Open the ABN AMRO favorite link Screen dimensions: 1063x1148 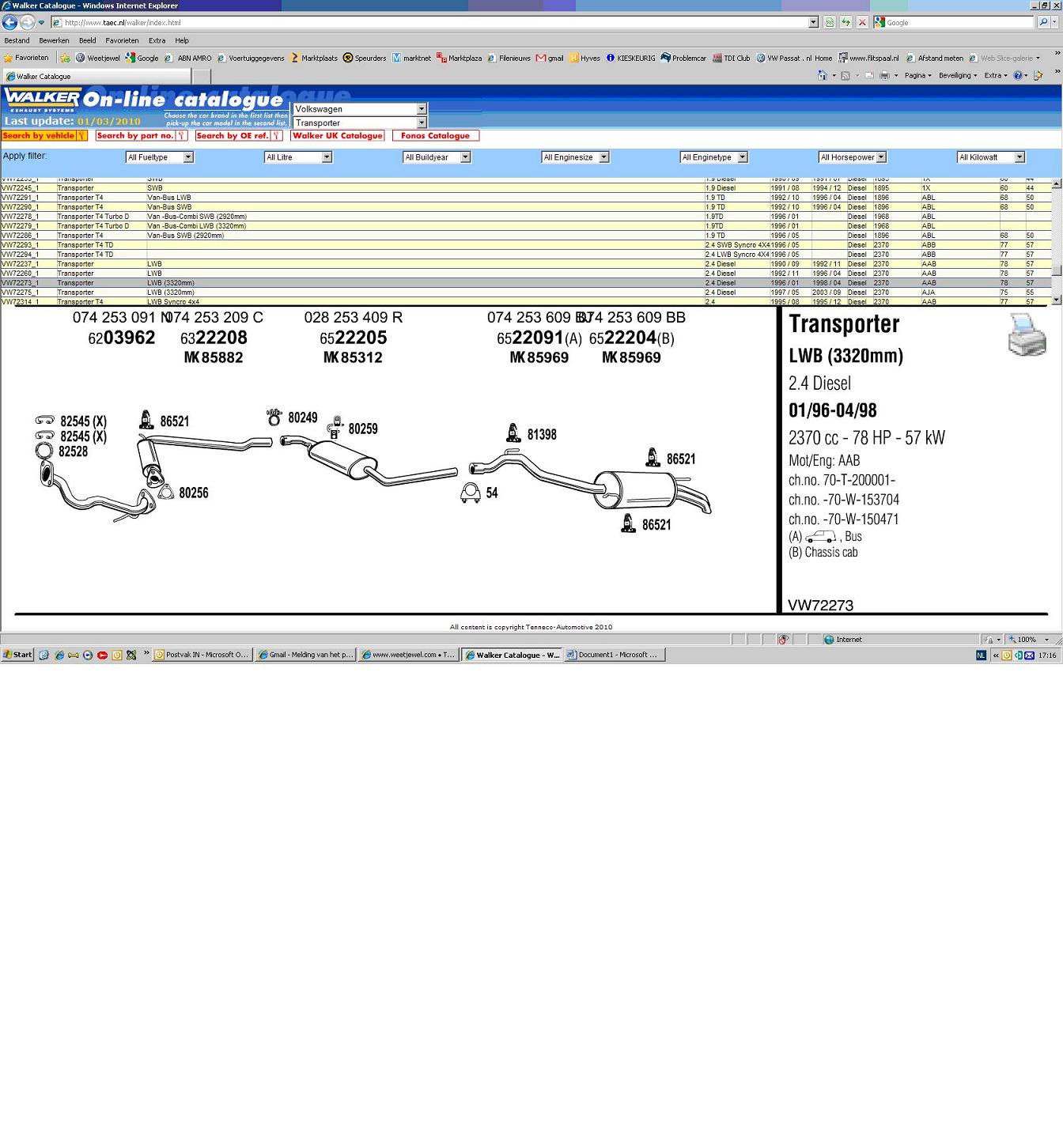pyautogui.click(x=187, y=58)
